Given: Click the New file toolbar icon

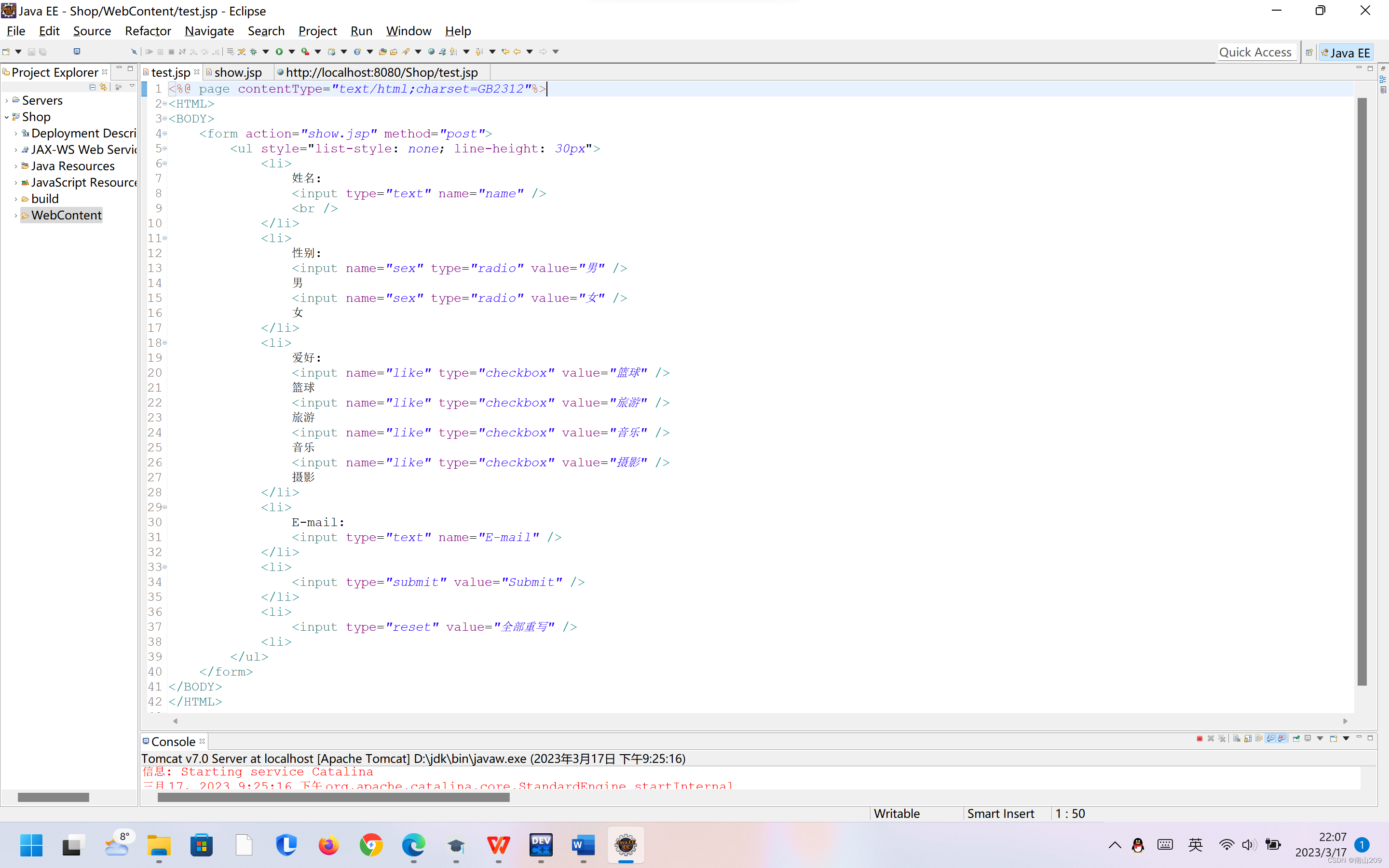Looking at the screenshot, I should [6, 52].
